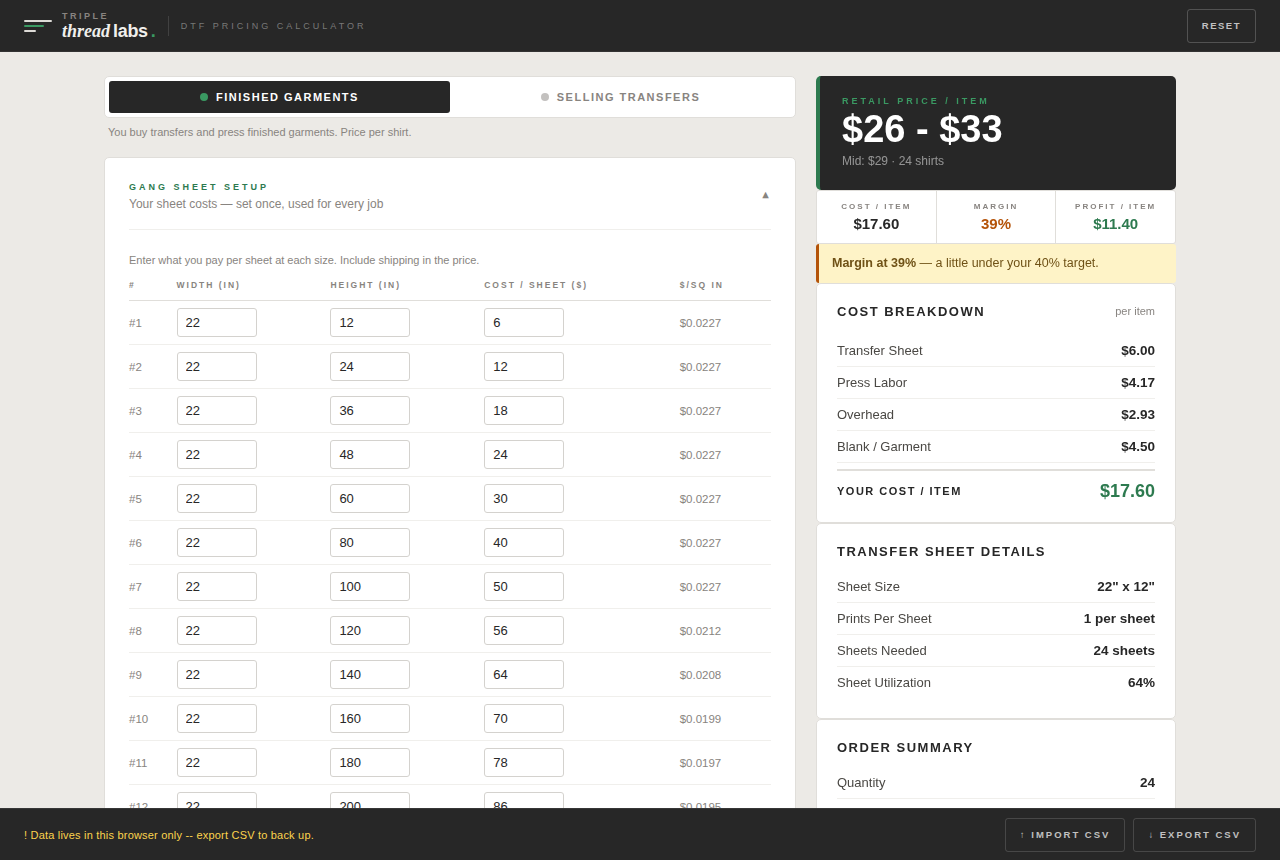This screenshot has height=860, width=1280.
Task: Click the cost field showing 64
Action: 524,675
